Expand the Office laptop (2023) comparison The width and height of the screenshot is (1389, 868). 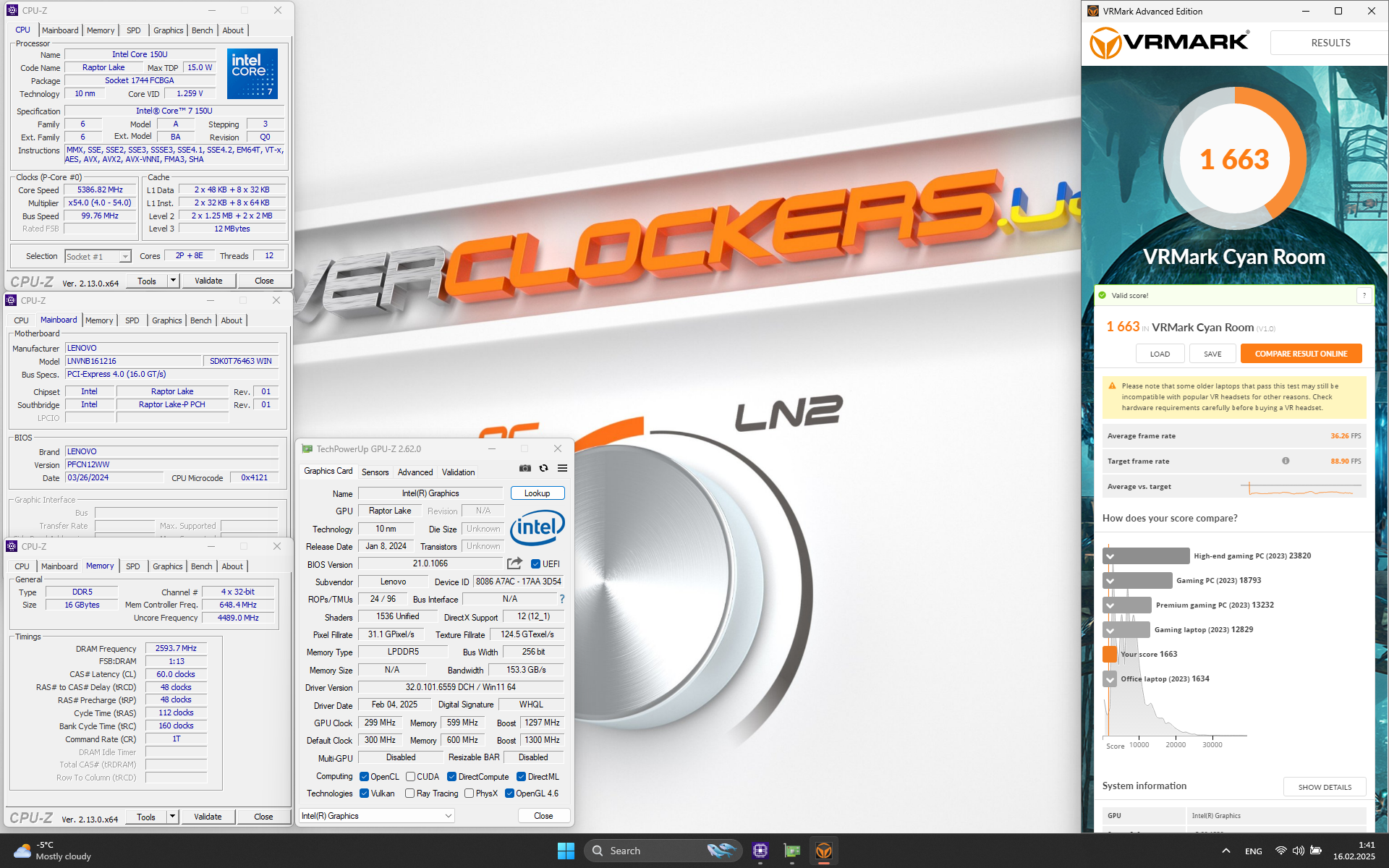point(1110,679)
